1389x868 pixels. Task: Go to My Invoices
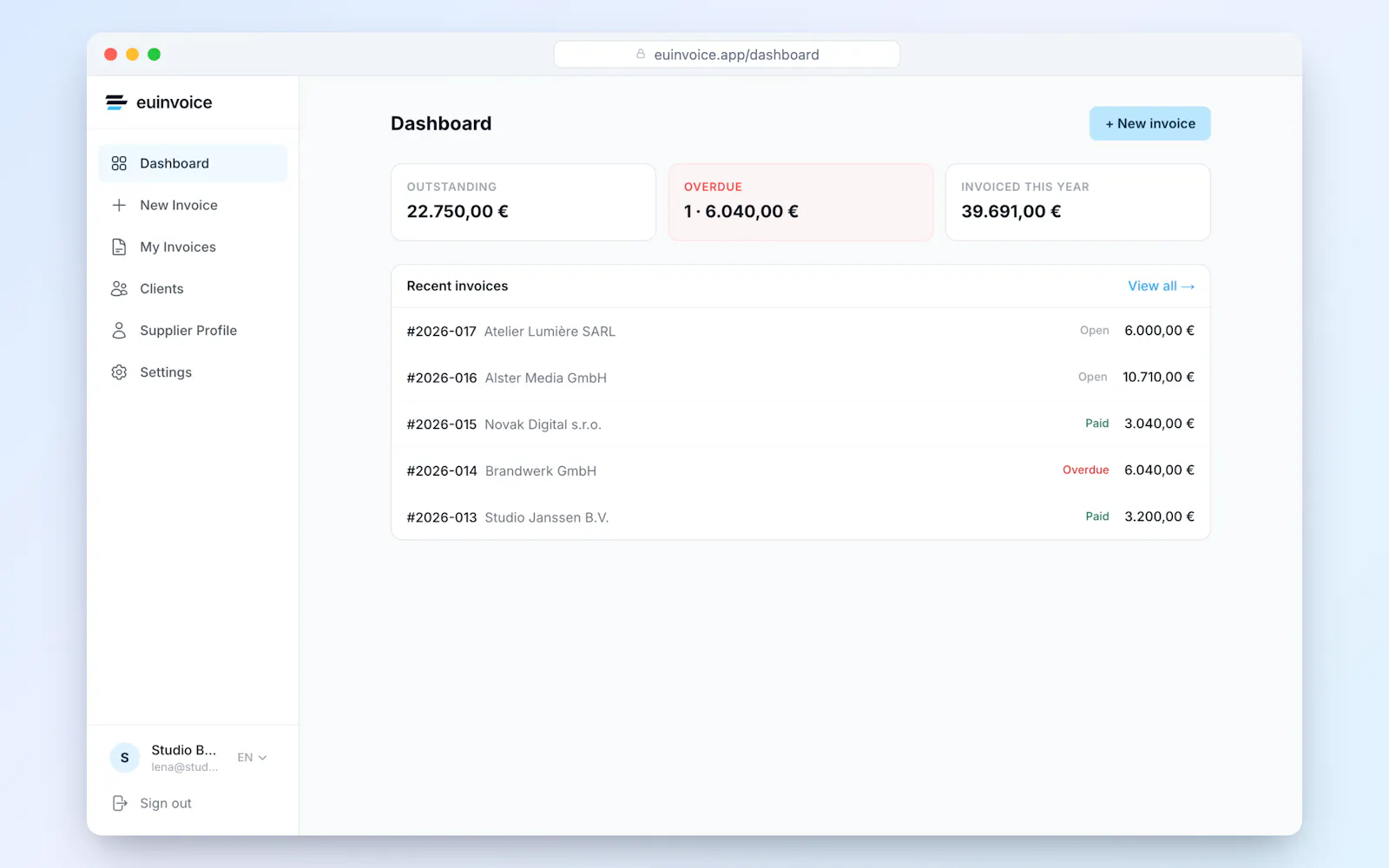tap(193, 247)
